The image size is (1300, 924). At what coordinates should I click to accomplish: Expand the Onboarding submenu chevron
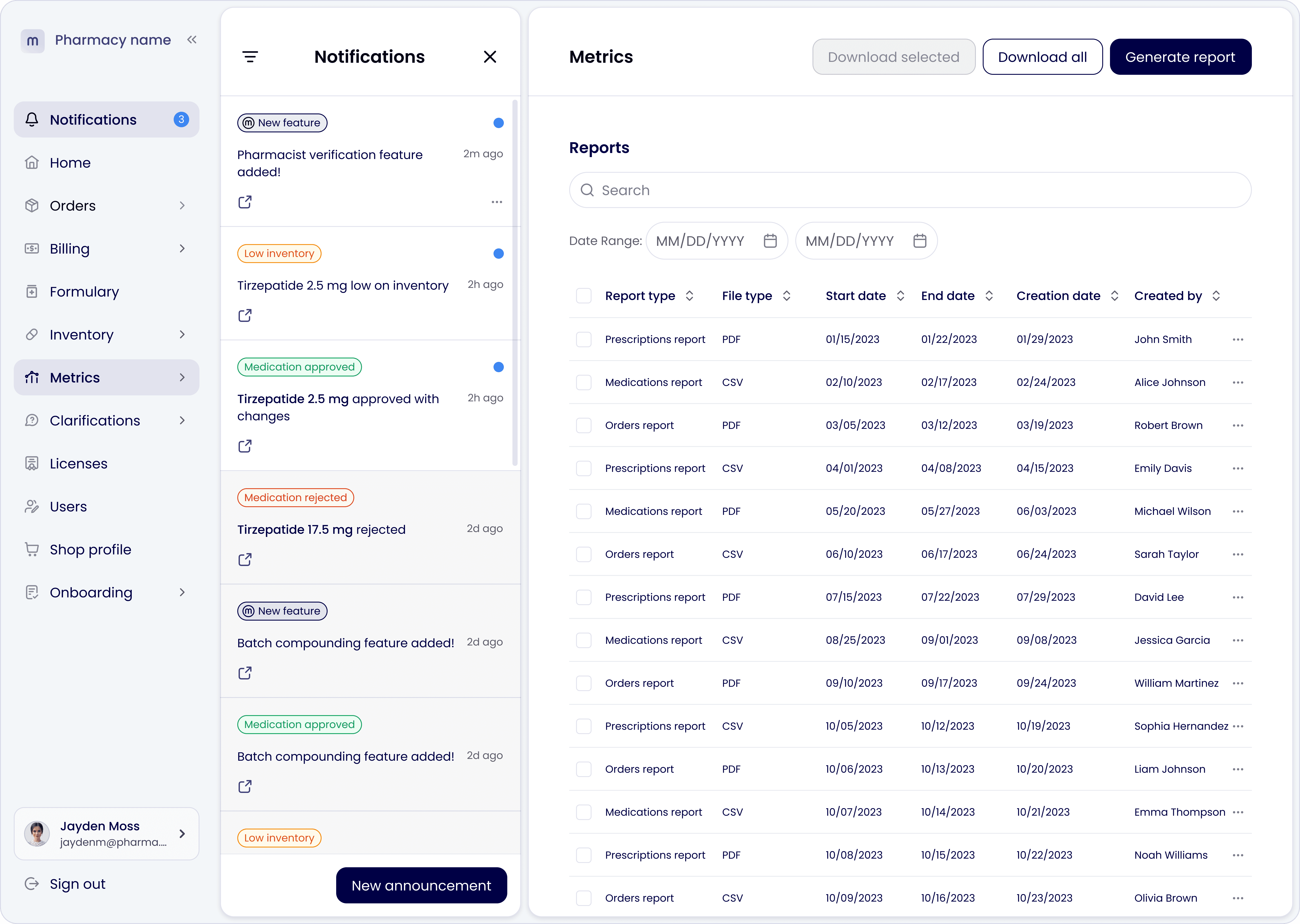coord(182,592)
